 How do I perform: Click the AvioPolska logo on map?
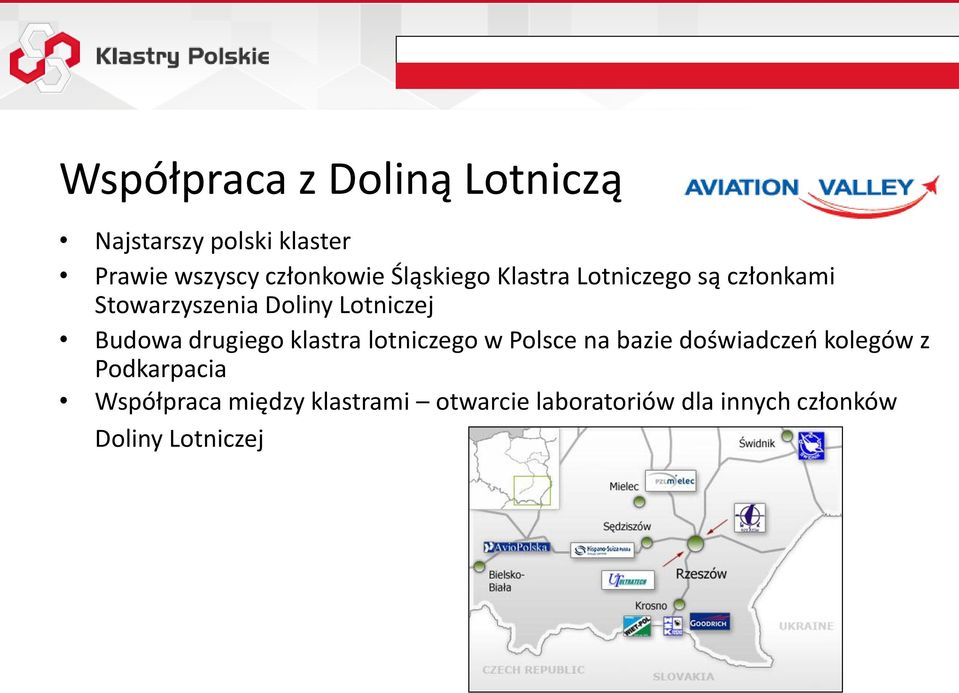coord(517,547)
